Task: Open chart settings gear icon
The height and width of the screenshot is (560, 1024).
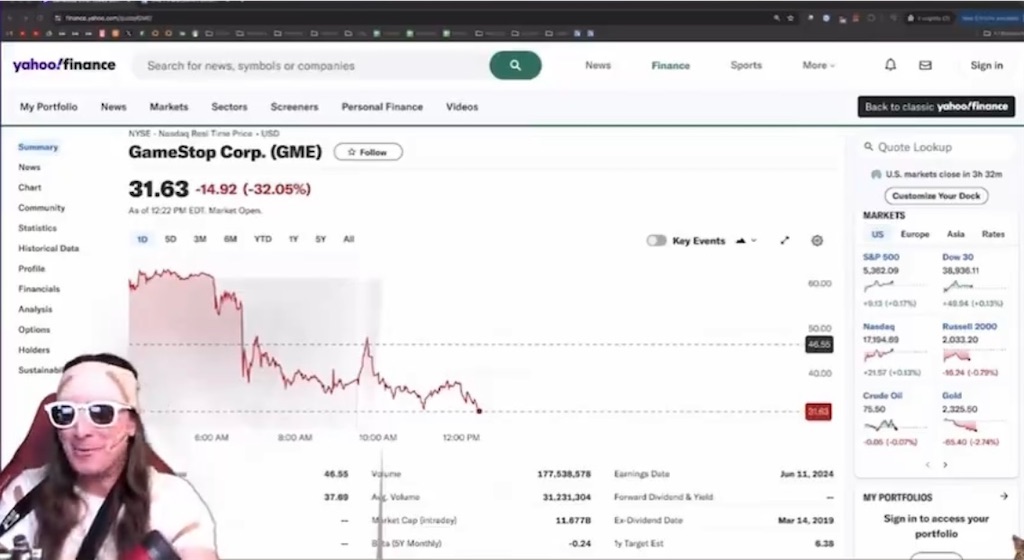Action: click(x=817, y=240)
